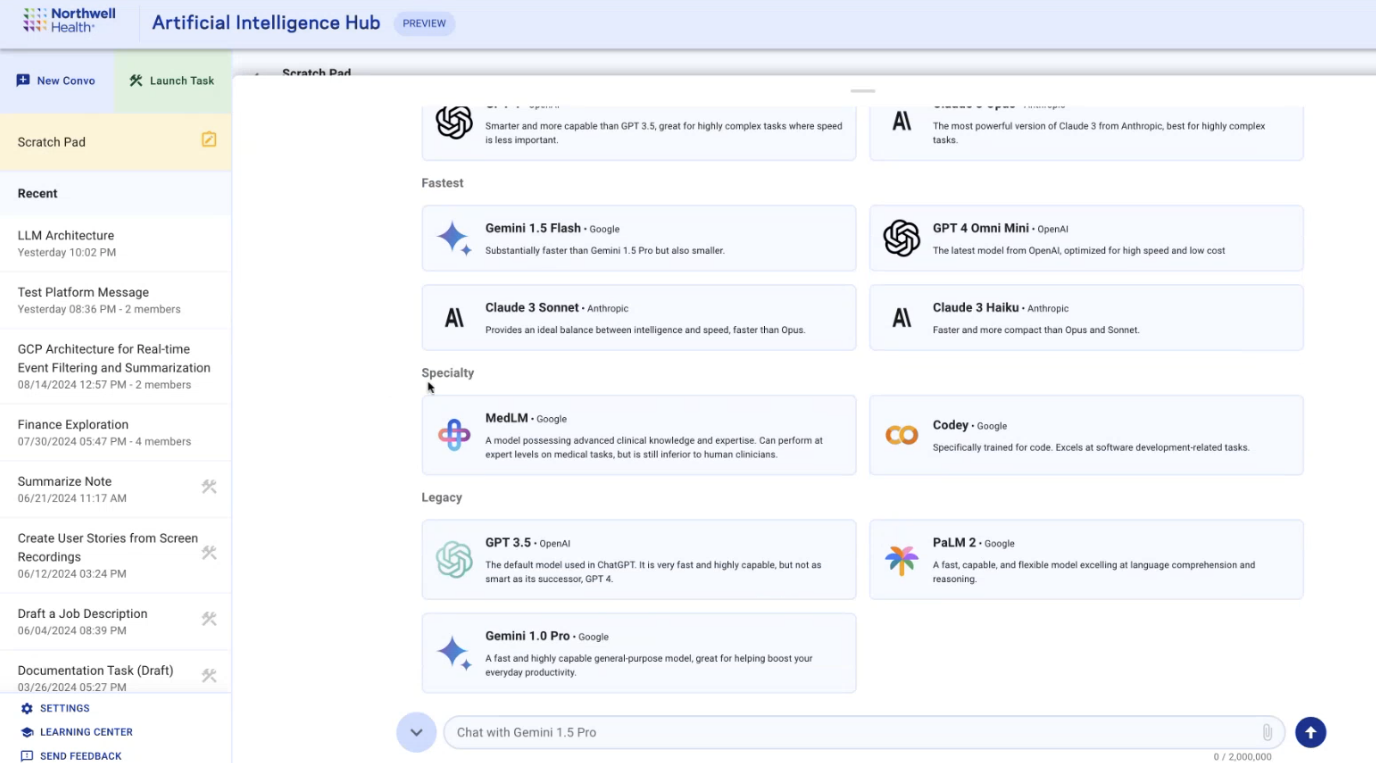Select the GPT 3.5 model title
This screenshot has height=763, width=1376.
pyautogui.click(x=508, y=543)
